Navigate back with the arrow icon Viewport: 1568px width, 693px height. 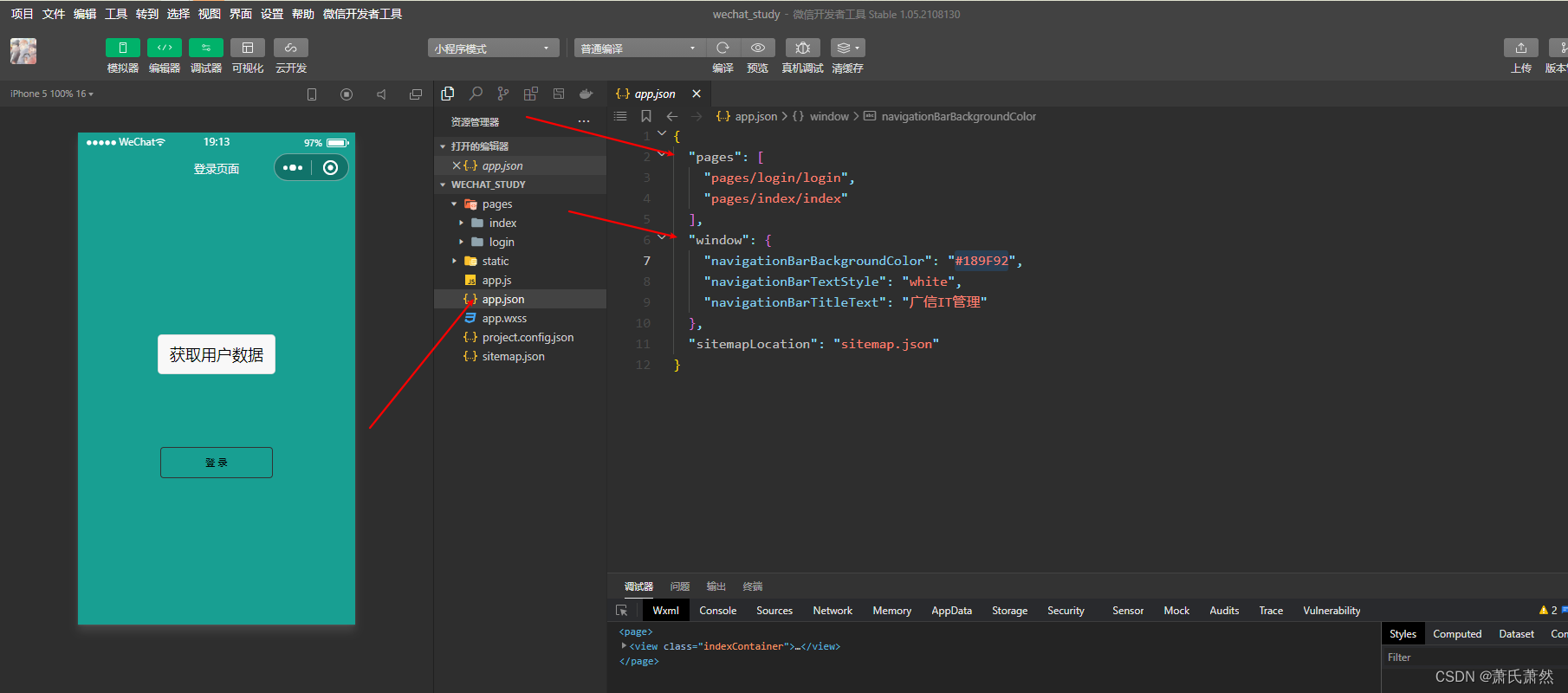coord(672,116)
